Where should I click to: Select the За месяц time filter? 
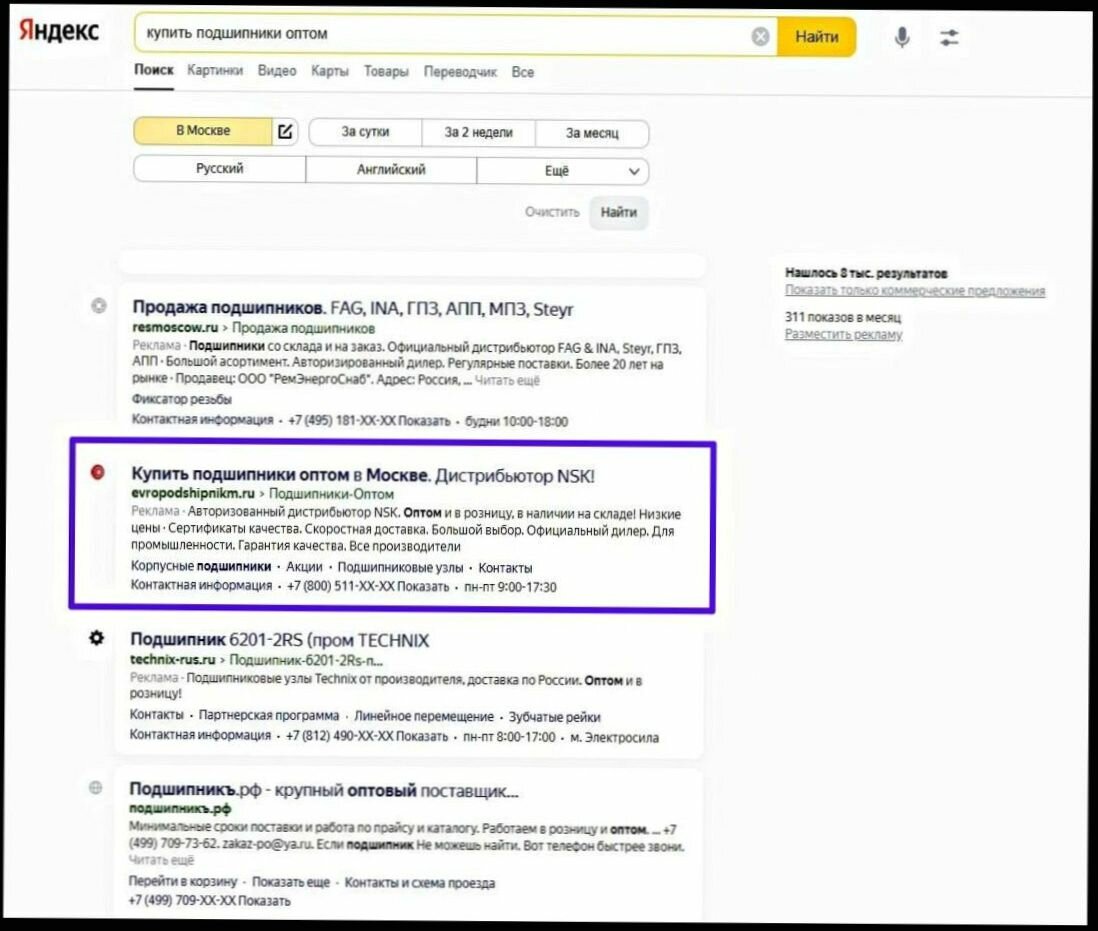(592, 134)
